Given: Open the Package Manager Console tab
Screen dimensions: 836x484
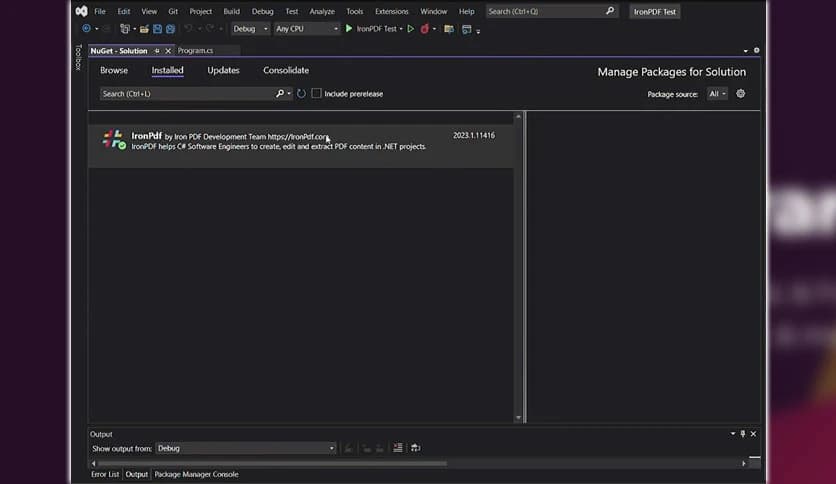Looking at the screenshot, I should point(196,474).
